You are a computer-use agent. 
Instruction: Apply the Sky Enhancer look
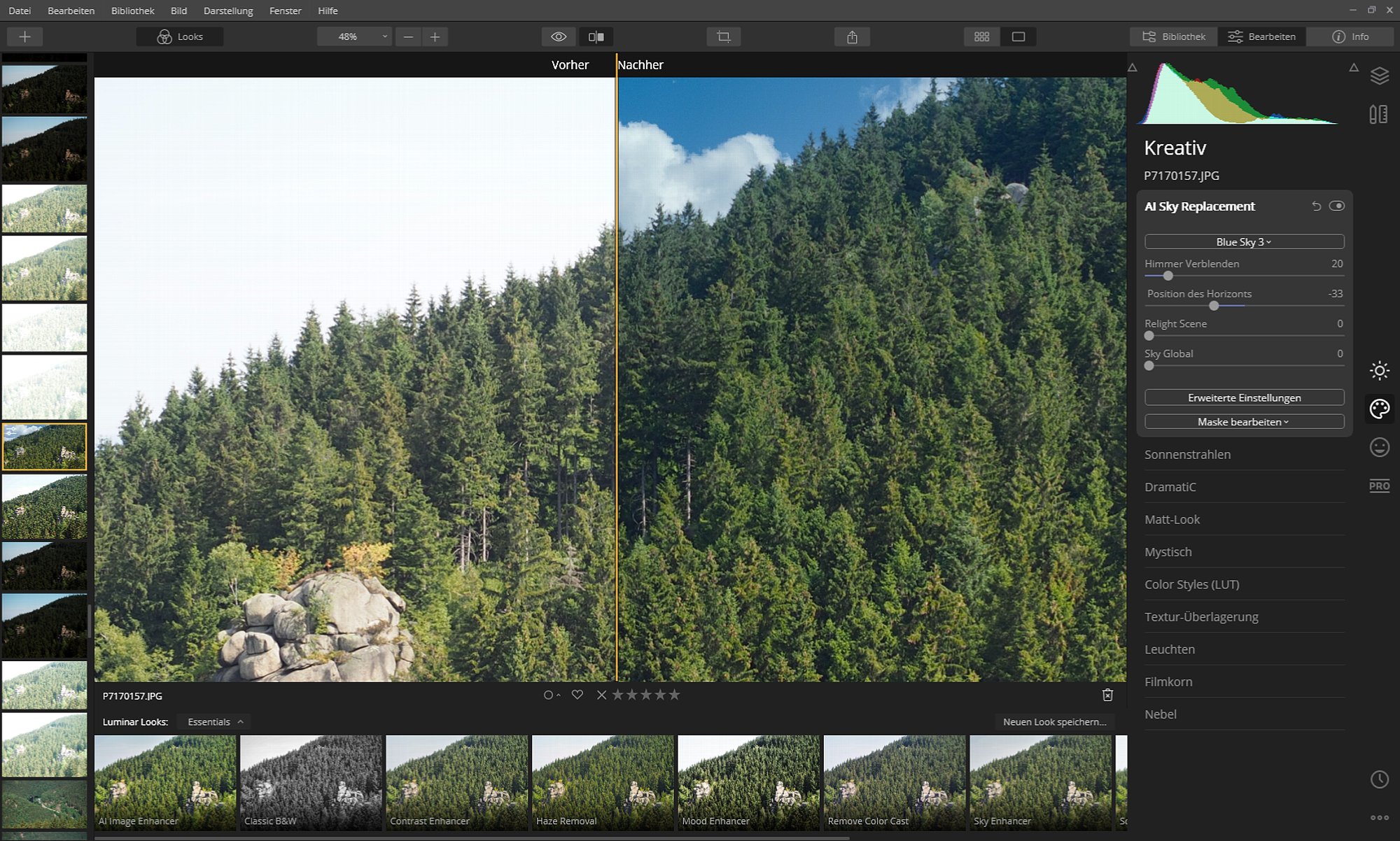[x=1040, y=782]
